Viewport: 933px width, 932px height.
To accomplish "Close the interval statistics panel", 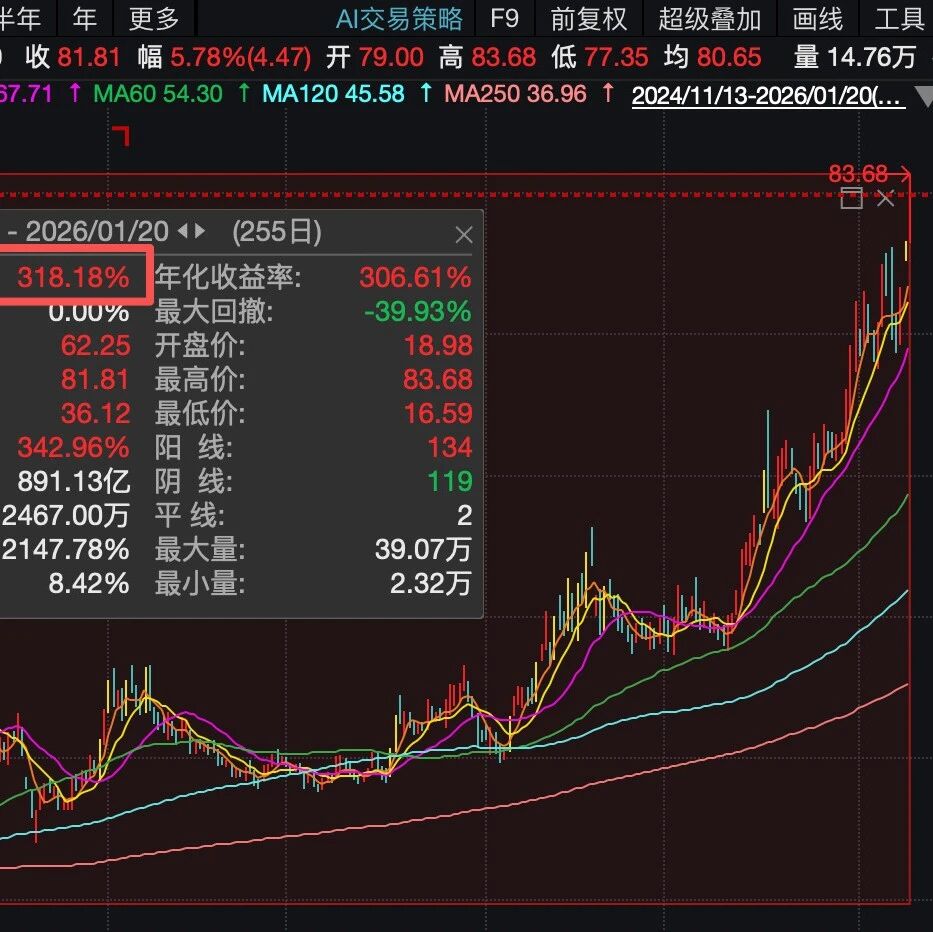I will click(463, 235).
